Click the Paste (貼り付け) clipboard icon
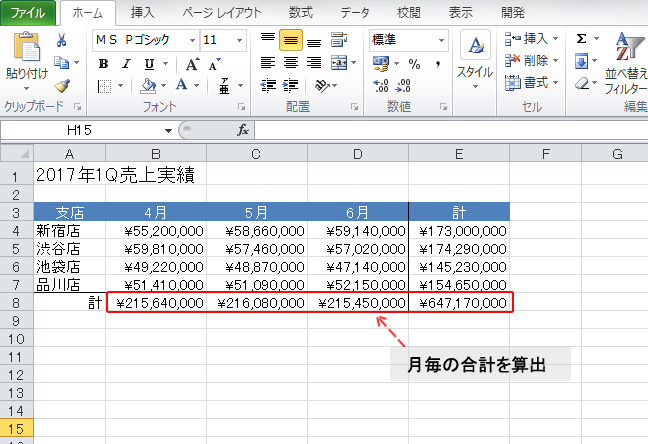 point(25,50)
